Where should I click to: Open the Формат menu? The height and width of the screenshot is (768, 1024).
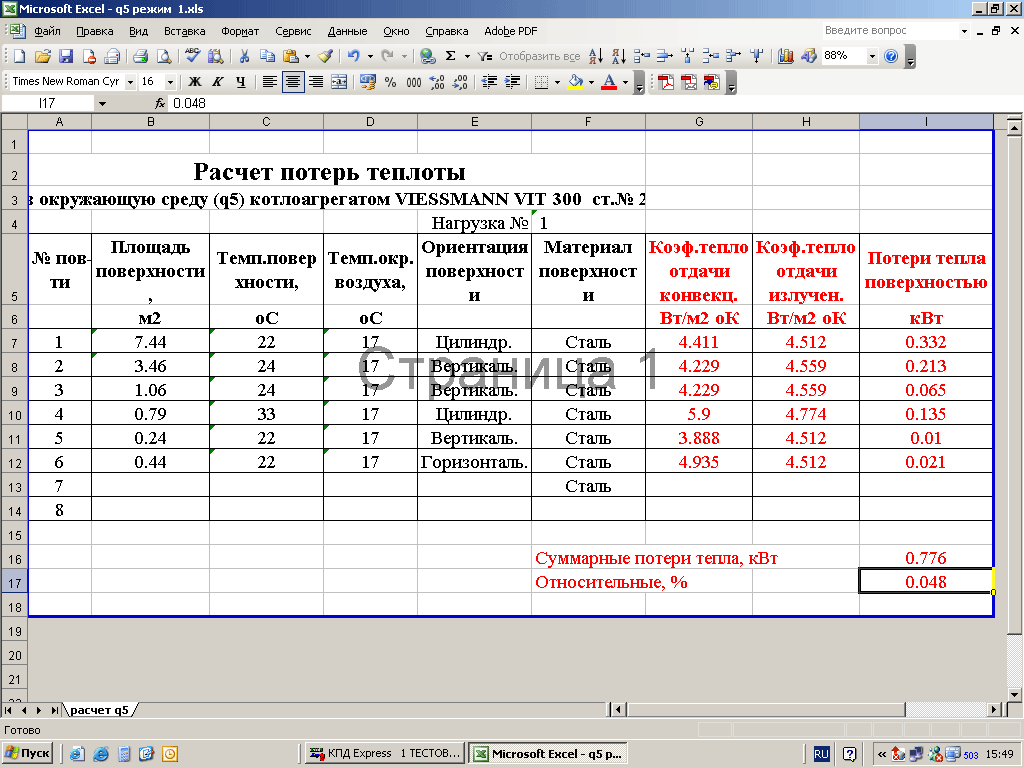click(239, 31)
